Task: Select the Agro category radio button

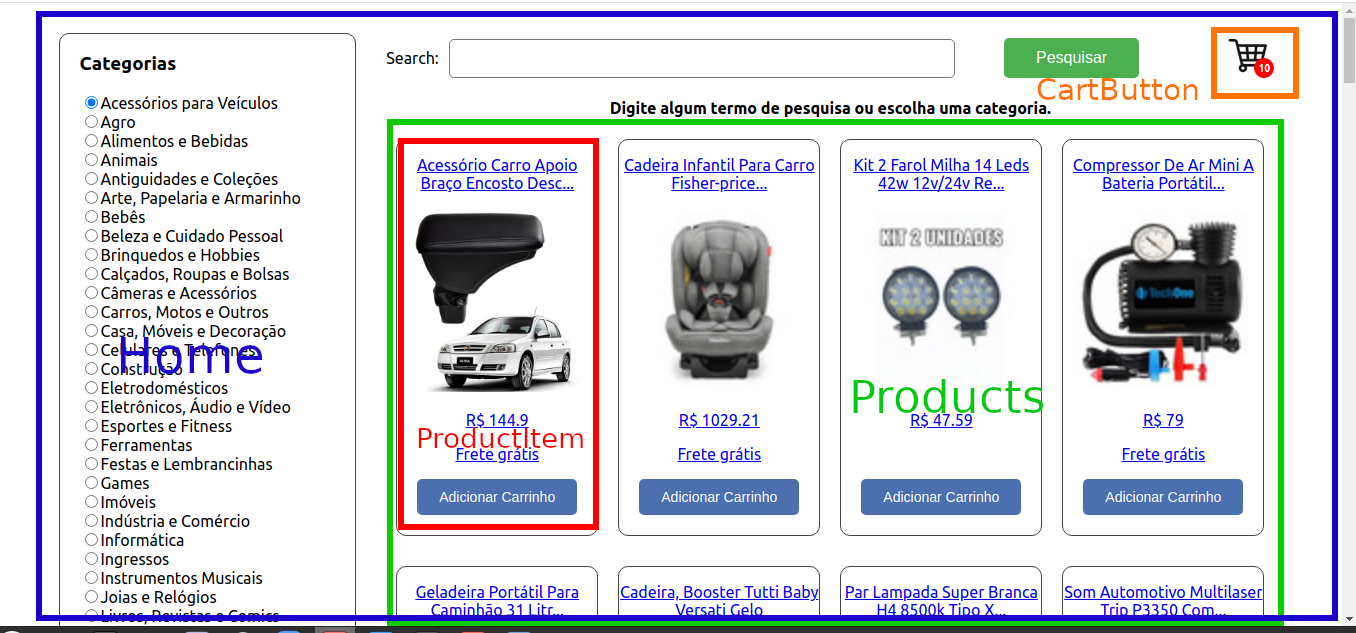Action: (92, 122)
